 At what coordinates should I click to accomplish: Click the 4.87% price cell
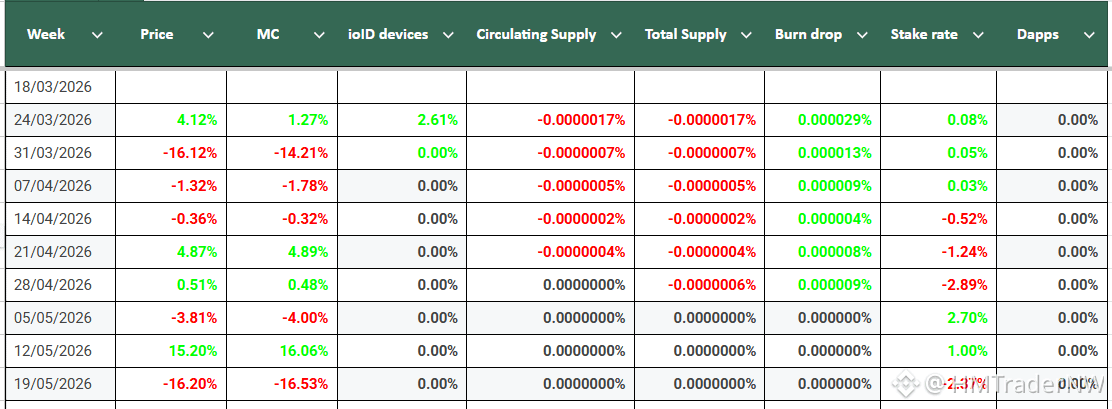(170, 252)
